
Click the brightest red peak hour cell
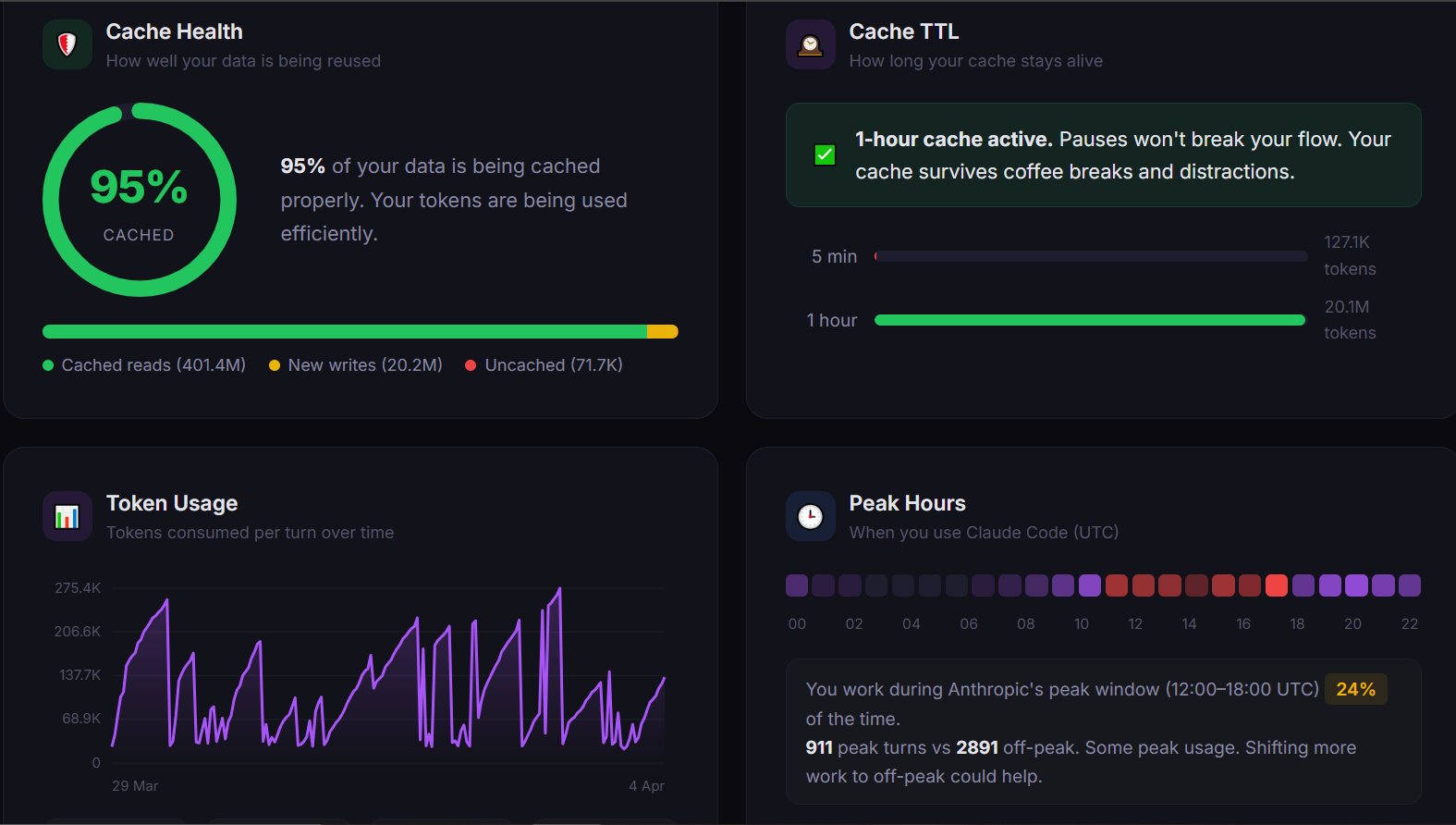pos(1277,585)
